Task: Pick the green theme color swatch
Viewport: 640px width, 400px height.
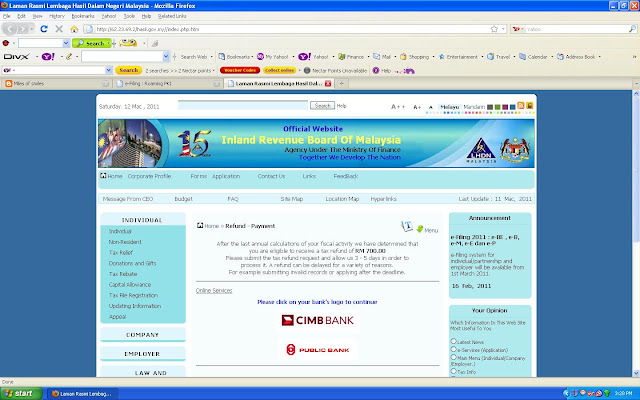Action: (497, 107)
